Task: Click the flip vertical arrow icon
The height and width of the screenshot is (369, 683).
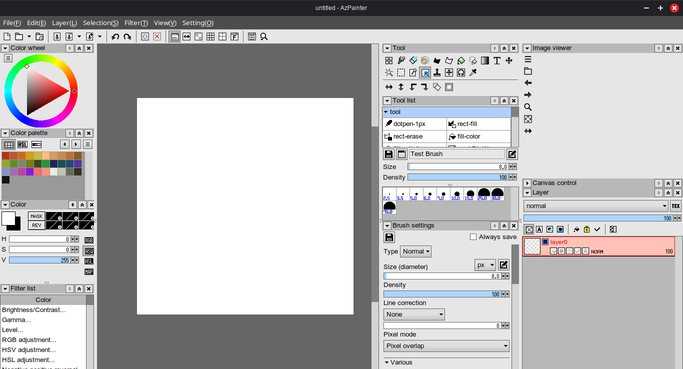Action: click(x=401, y=87)
